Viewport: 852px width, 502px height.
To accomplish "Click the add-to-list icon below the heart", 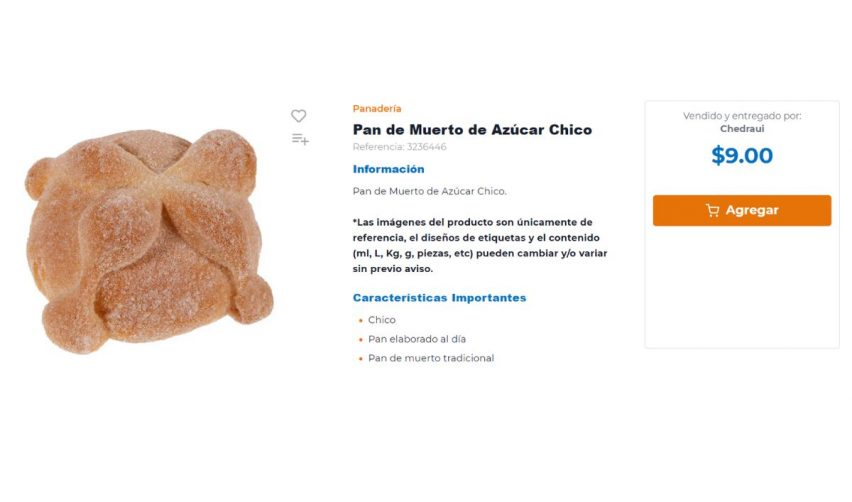I will point(300,140).
